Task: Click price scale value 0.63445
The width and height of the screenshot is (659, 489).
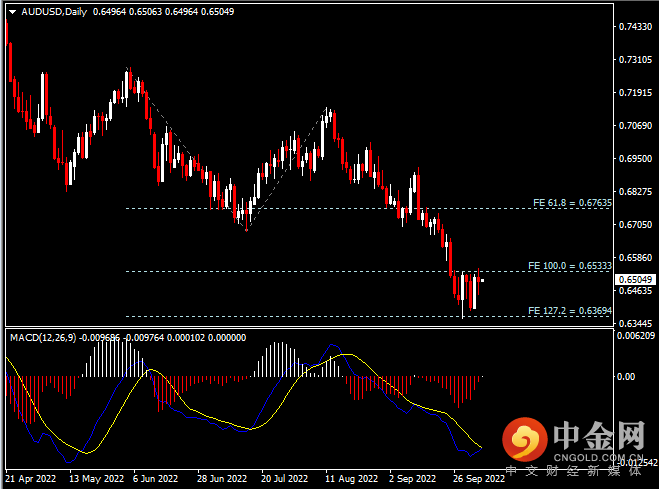Action: point(635,324)
